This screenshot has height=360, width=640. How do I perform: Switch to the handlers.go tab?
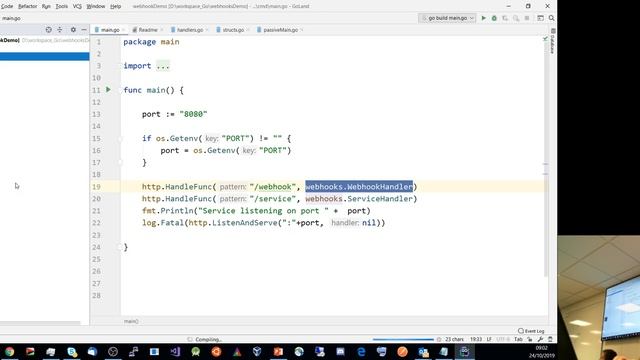(x=190, y=30)
